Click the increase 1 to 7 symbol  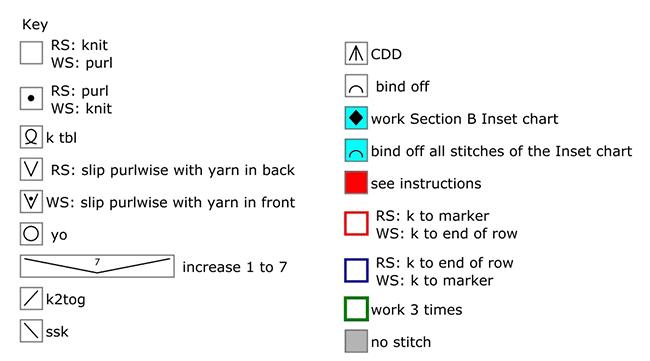coord(97,267)
